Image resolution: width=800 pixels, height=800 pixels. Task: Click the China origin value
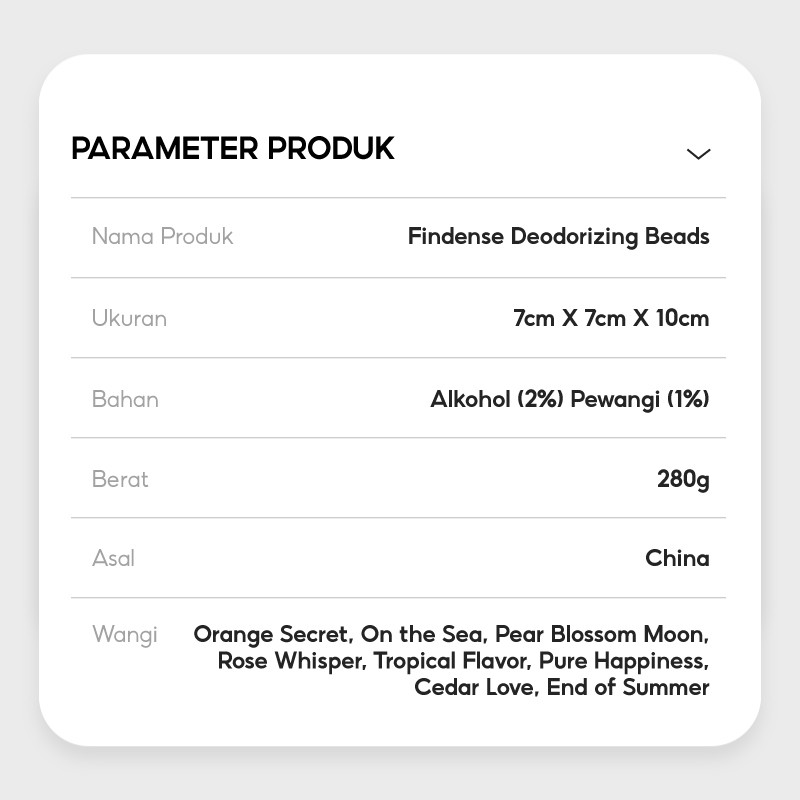(677, 558)
